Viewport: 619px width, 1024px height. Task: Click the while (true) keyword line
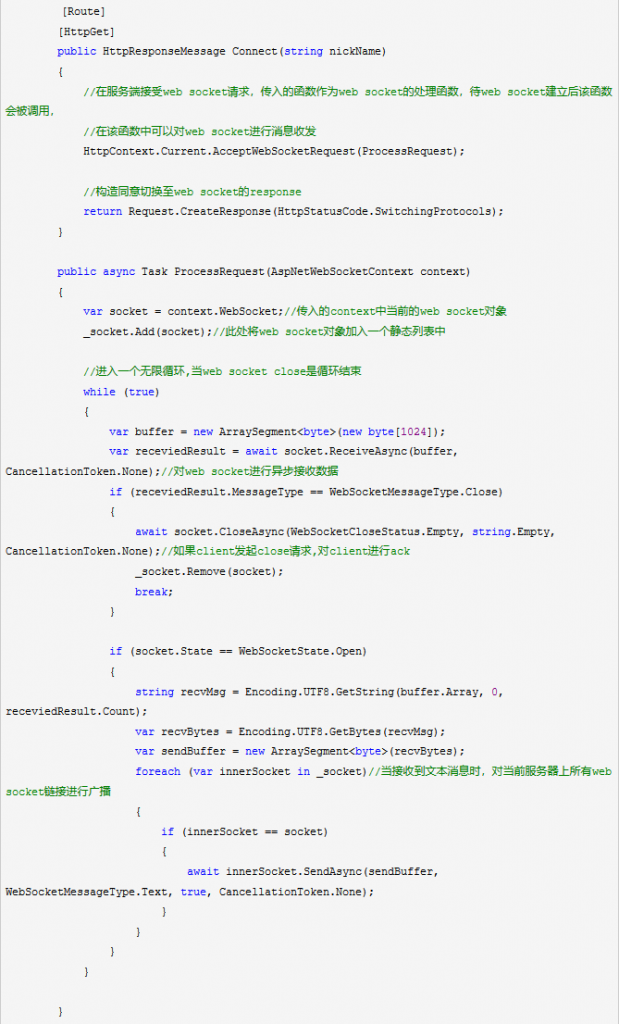pyautogui.click(x=121, y=392)
